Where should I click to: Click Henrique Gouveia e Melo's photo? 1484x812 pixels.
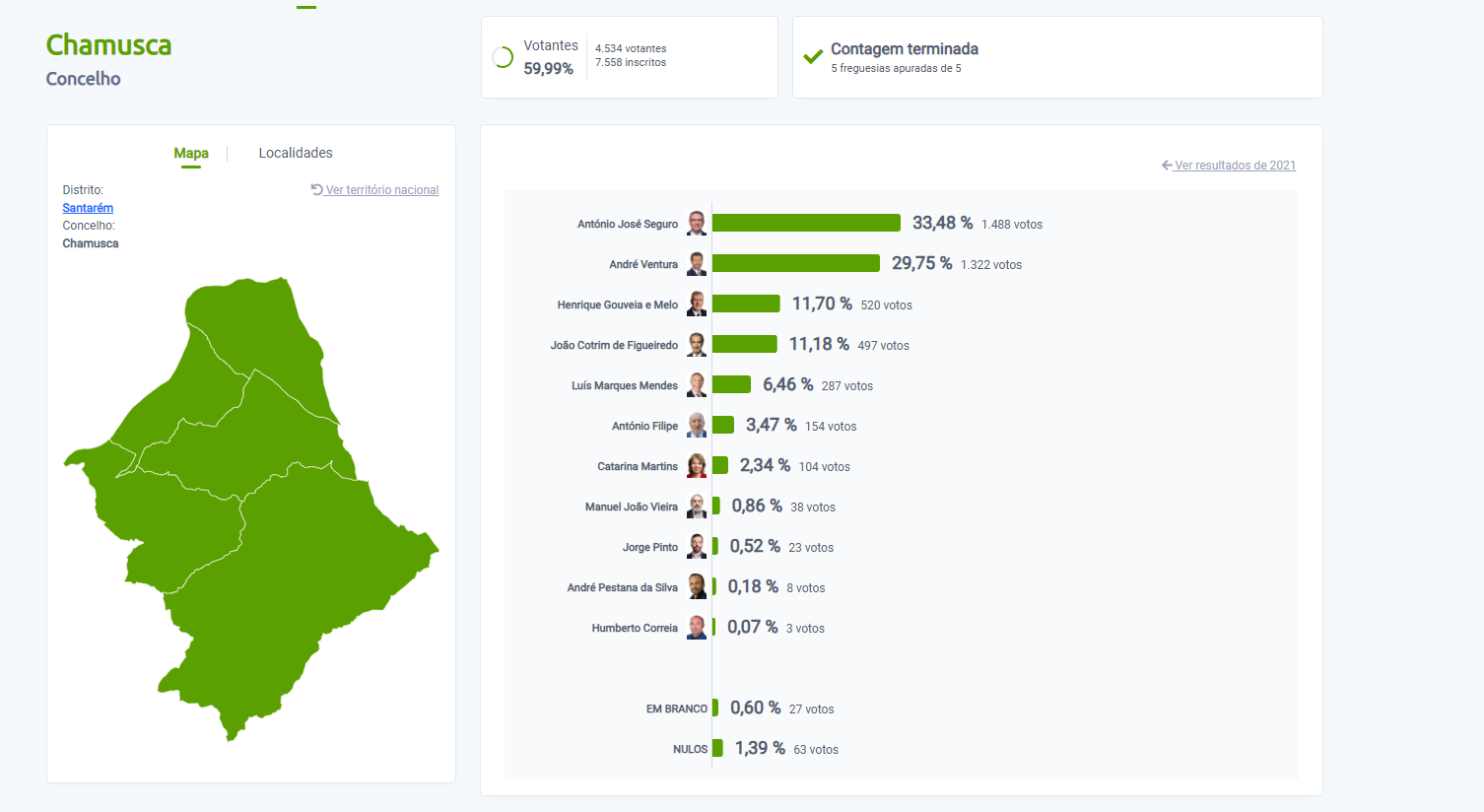697,304
